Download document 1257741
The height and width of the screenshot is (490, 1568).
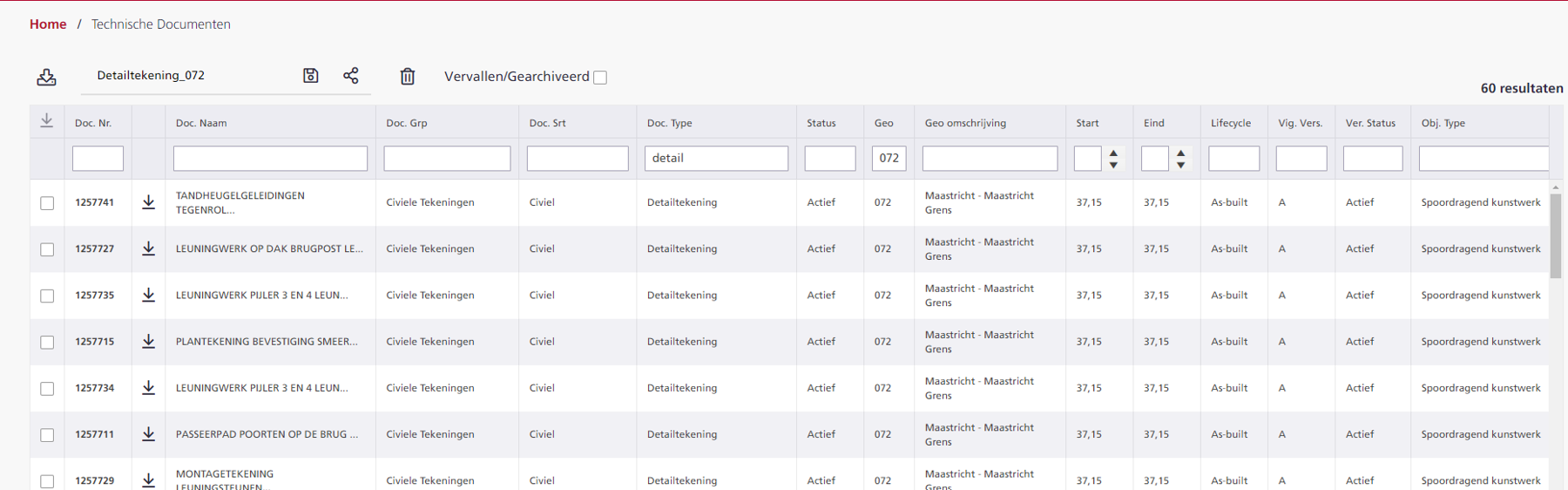[x=149, y=202]
